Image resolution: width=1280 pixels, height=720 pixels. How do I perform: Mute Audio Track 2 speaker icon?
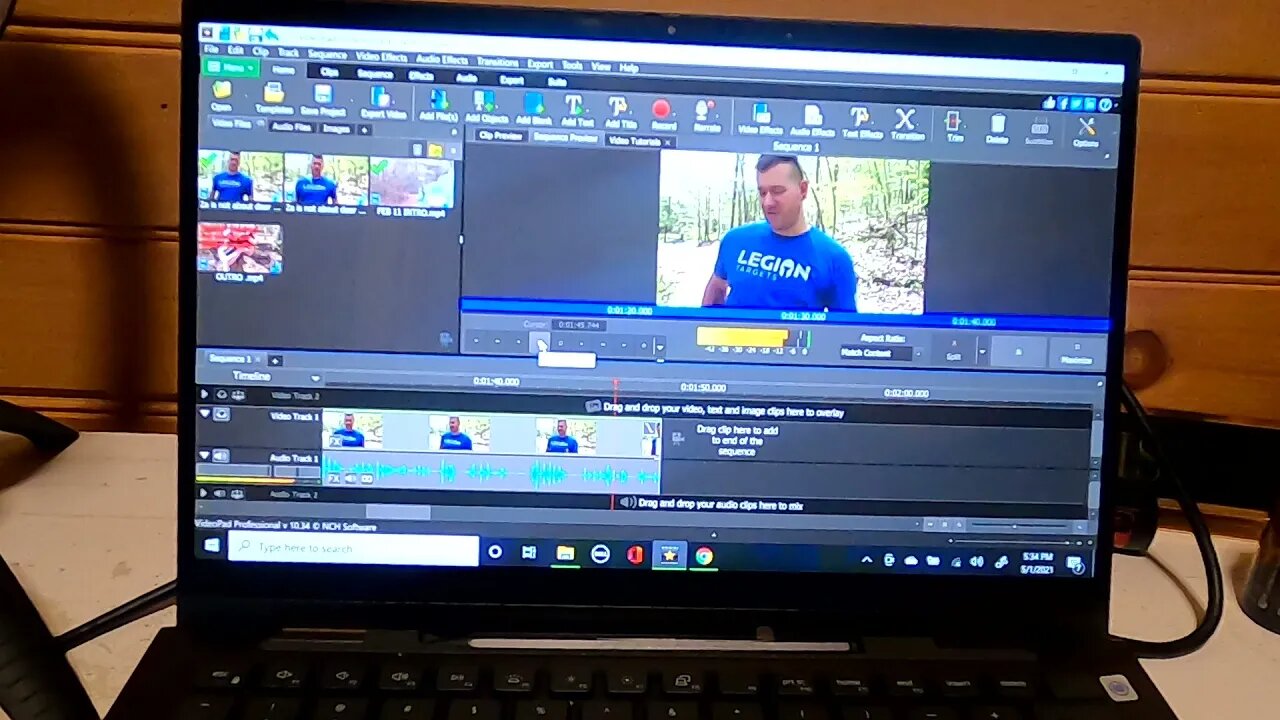pos(220,493)
